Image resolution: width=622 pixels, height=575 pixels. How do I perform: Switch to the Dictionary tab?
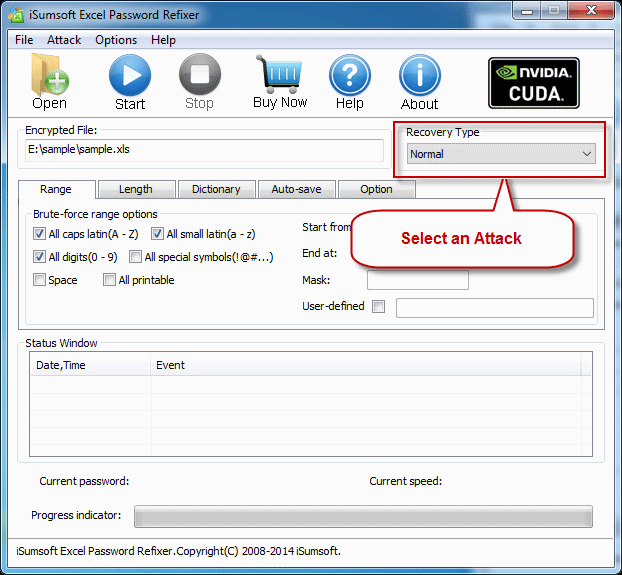(x=216, y=189)
